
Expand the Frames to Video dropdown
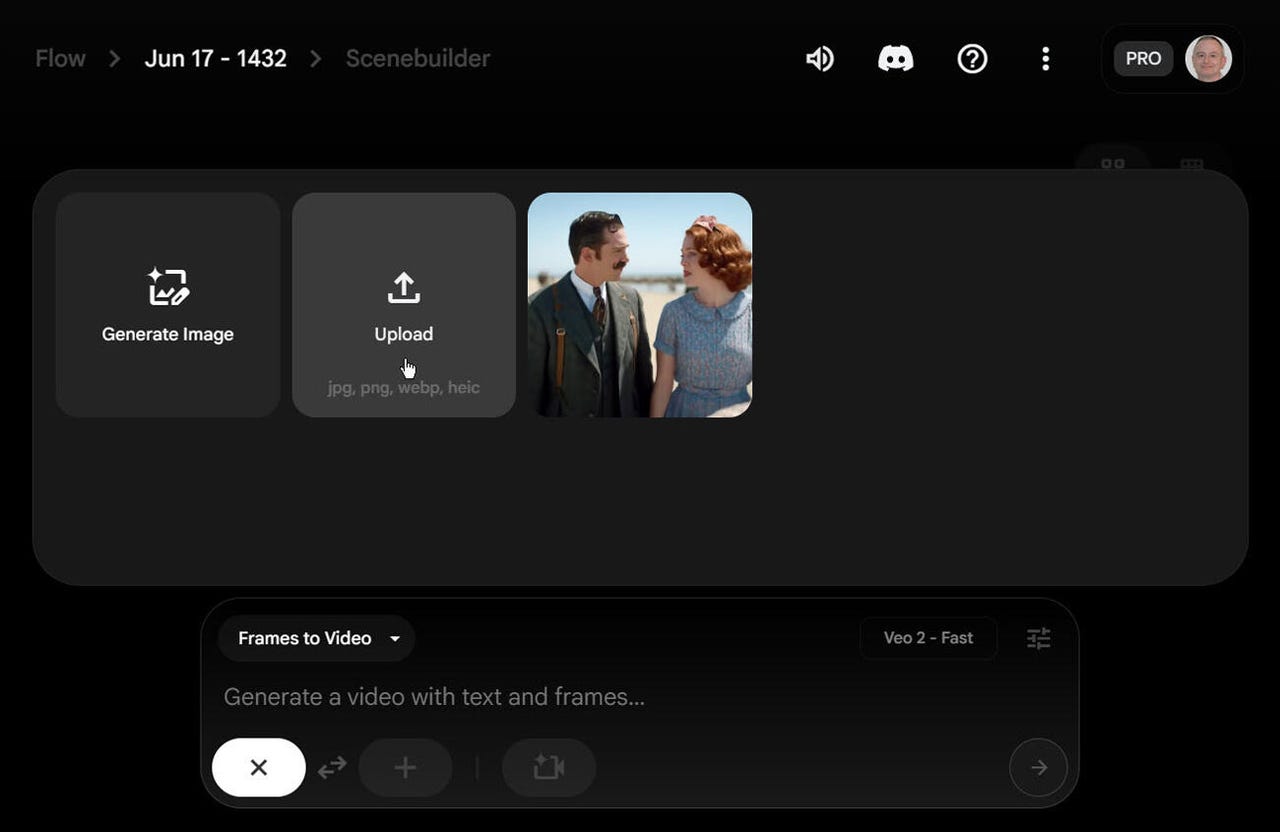click(x=316, y=638)
